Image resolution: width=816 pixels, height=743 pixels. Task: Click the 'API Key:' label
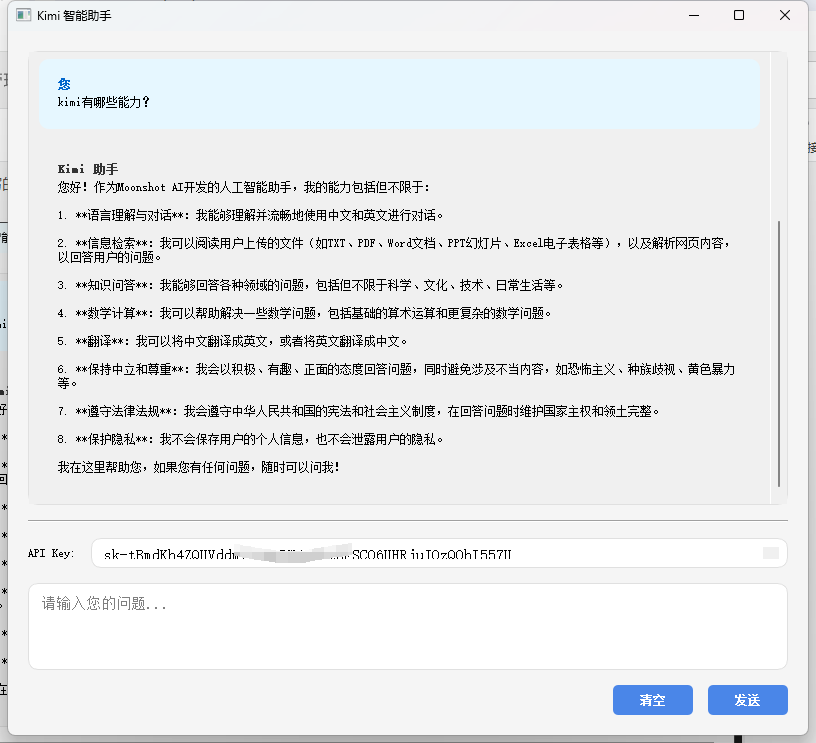(51, 553)
